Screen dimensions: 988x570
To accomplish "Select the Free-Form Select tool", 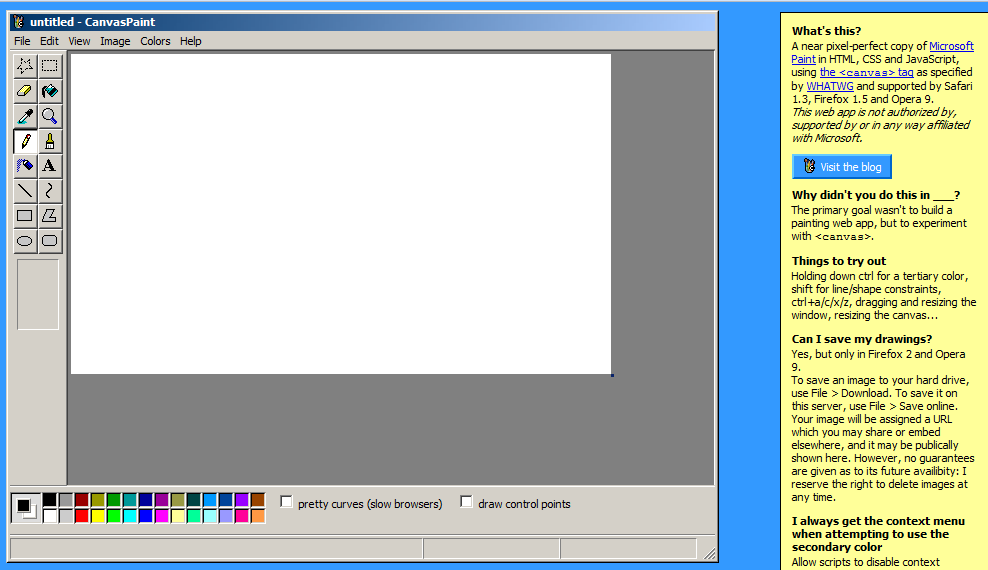I will (x=25, y=66).
